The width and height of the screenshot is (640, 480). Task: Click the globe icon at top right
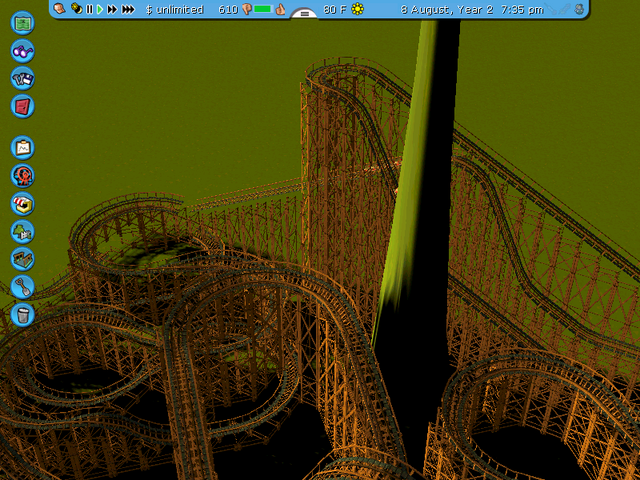pyautogui.click(x=580, y=9)
